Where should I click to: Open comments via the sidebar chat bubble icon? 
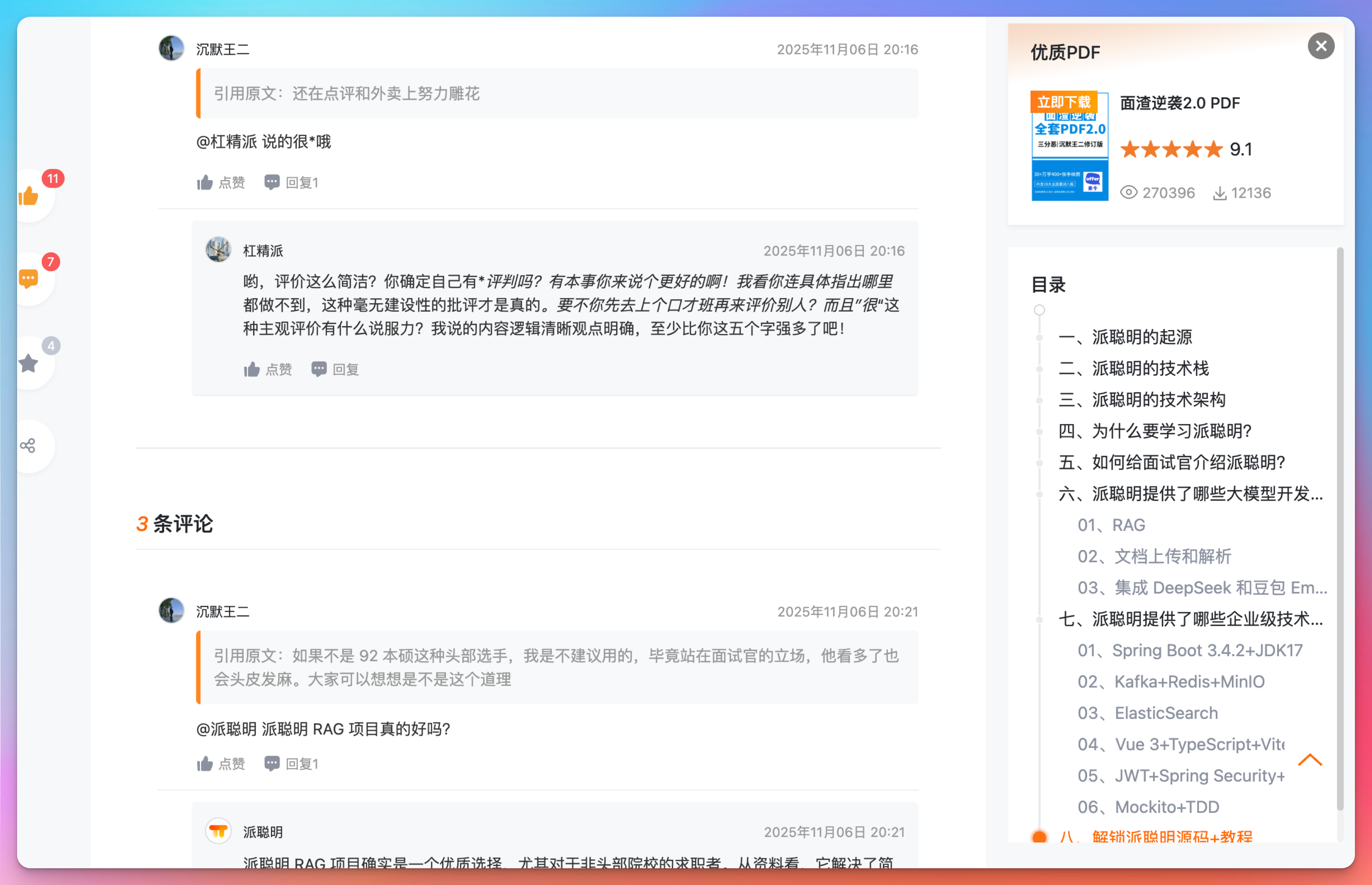[x=28, y=279]
